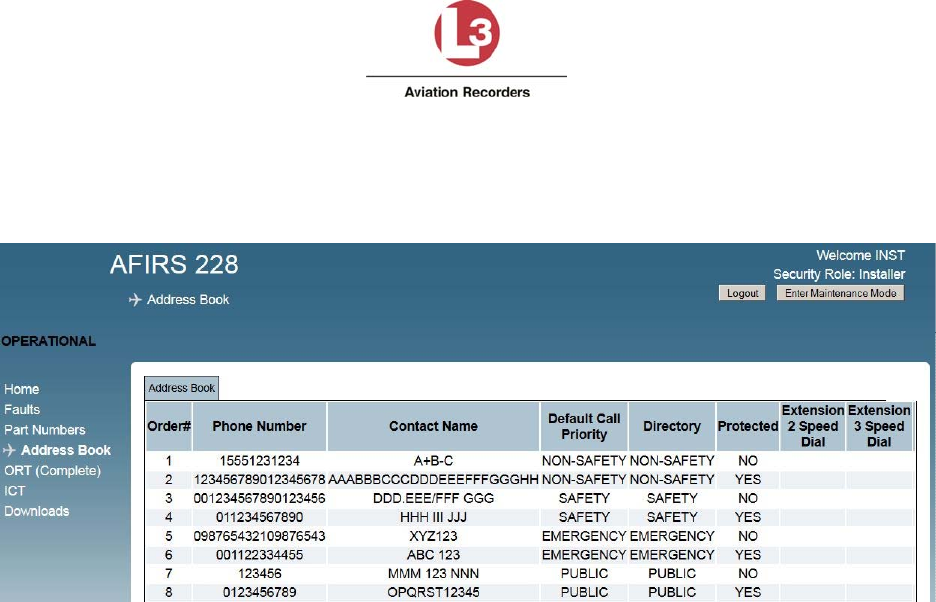Viewport: 936px width, 602px height.
Task: Select the Address Book tab
Action: click(x=181, y=388)
